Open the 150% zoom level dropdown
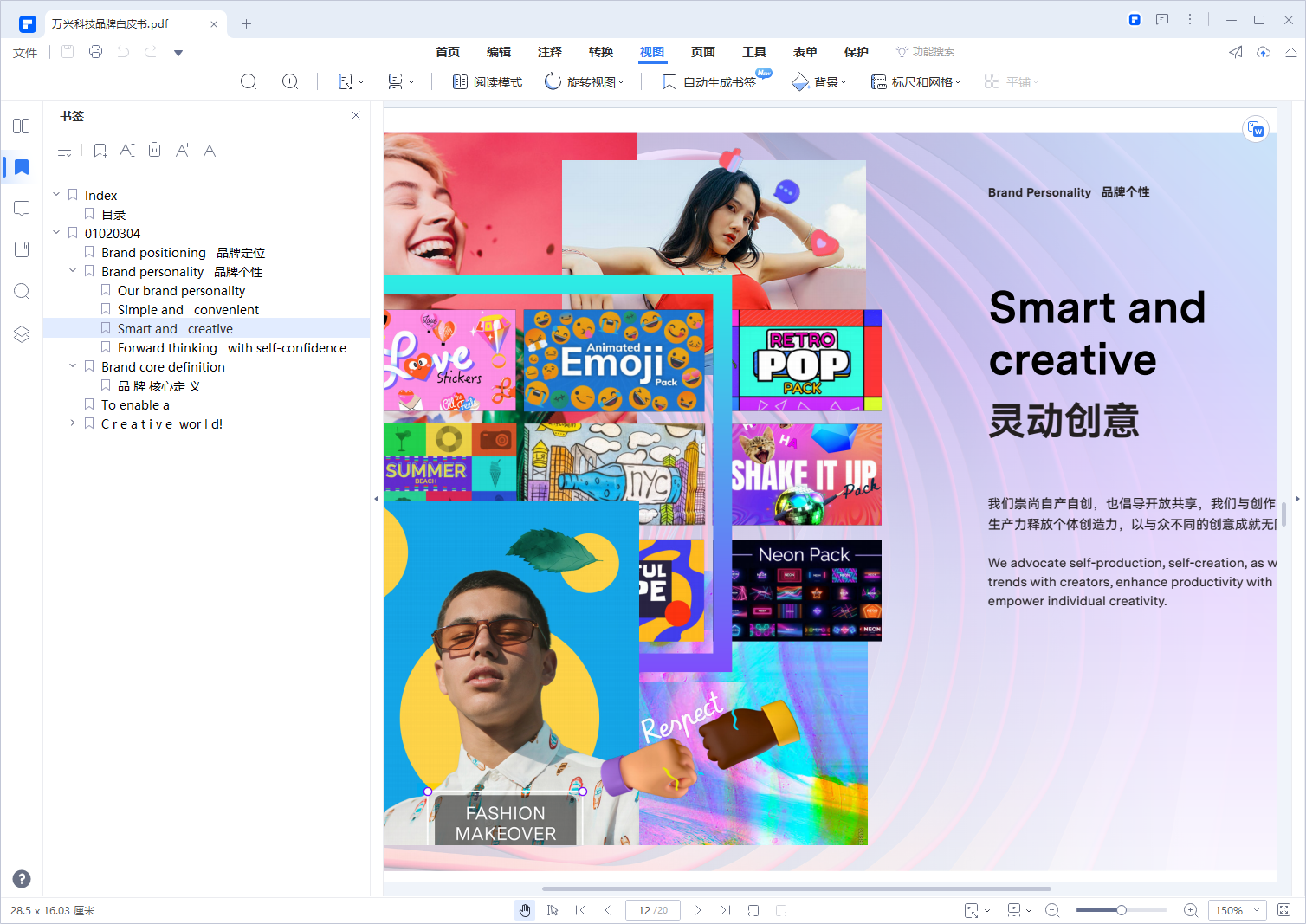Screen dimensions: 1306x924 tap(1237, 910)
